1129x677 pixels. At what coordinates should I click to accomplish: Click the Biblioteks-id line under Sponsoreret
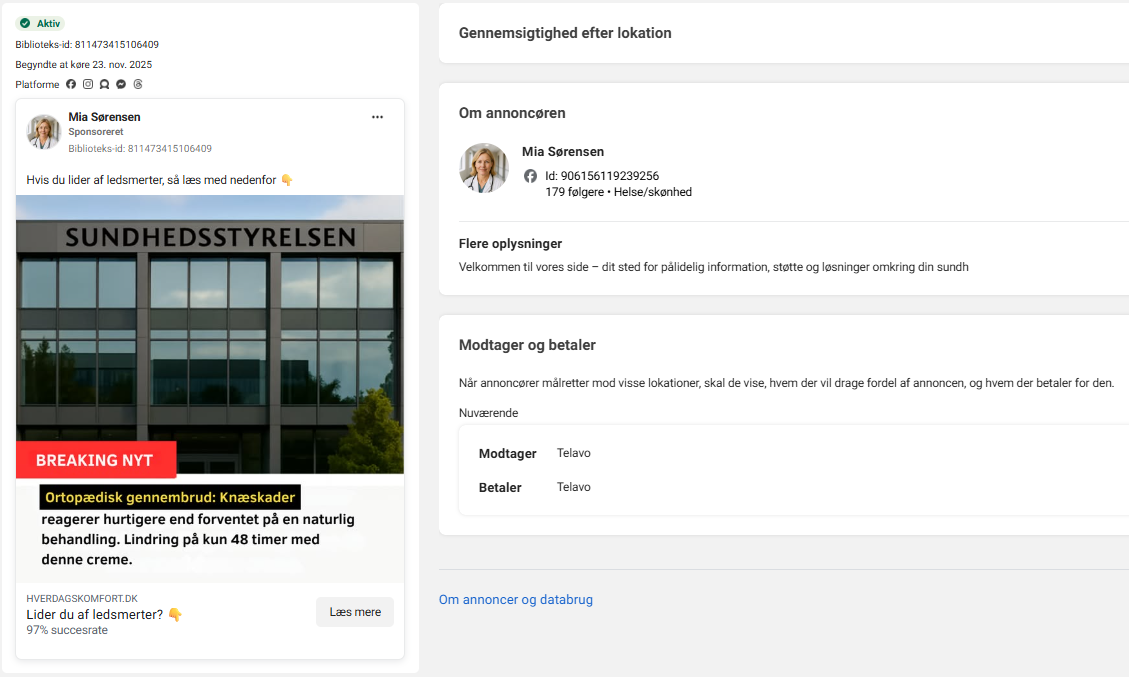click(140, 149)
